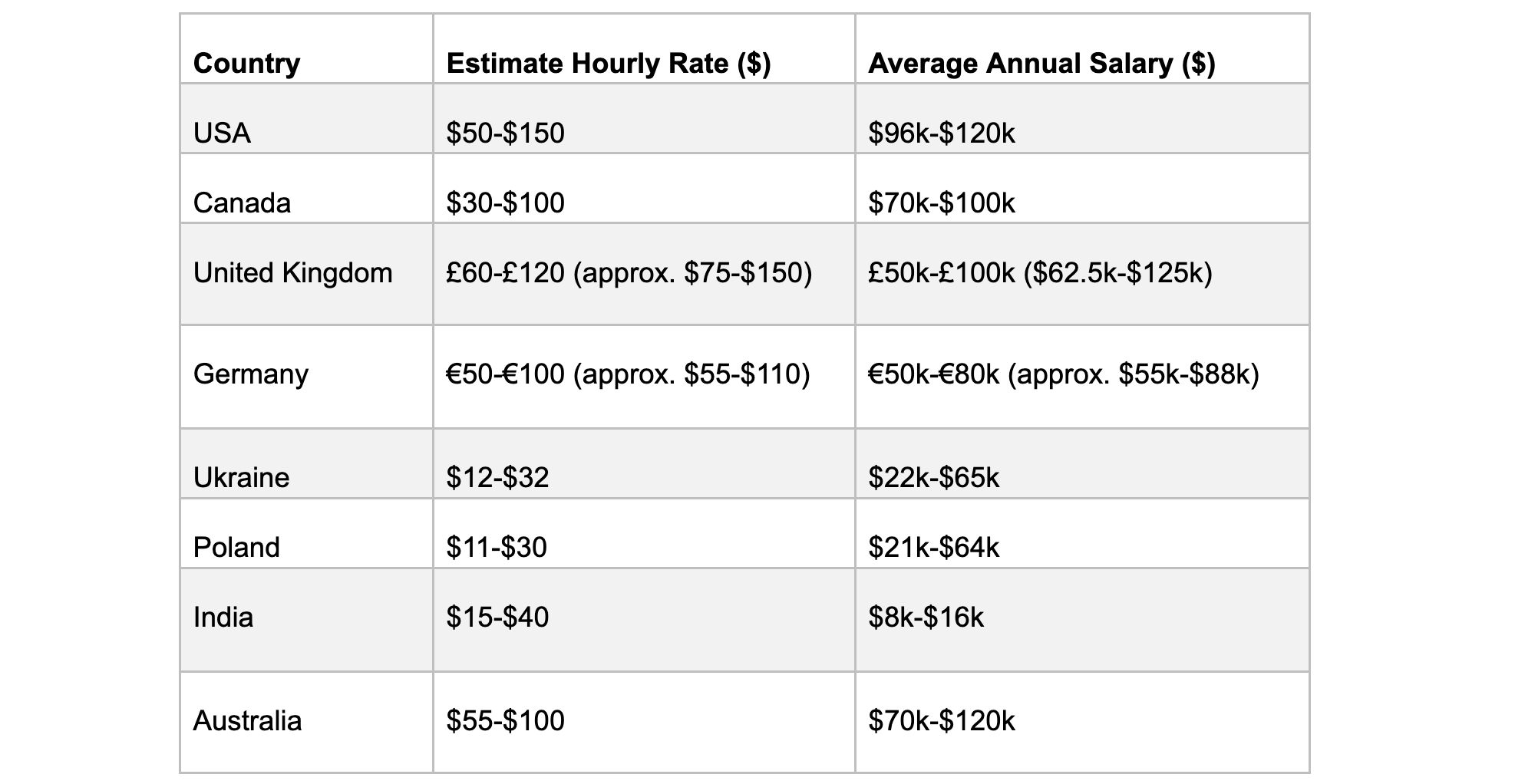
Task: Select the Ukraine row label
Action: [306, 463]
